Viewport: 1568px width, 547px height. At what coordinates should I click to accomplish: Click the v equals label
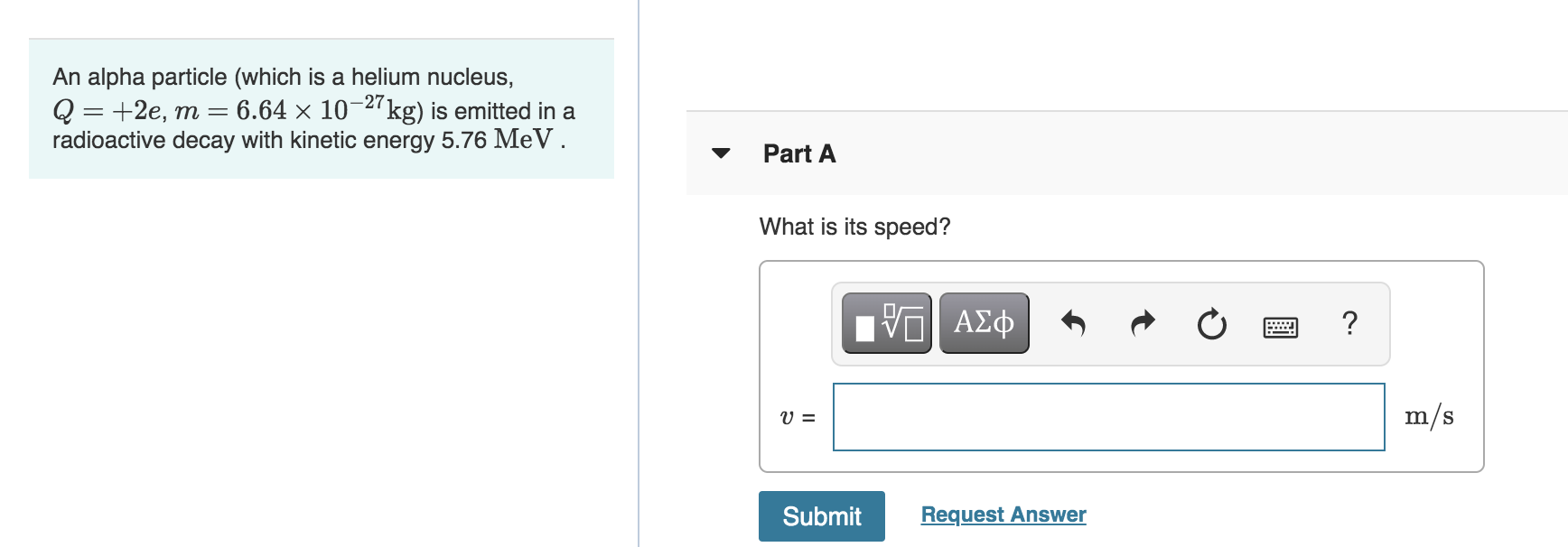797,416
